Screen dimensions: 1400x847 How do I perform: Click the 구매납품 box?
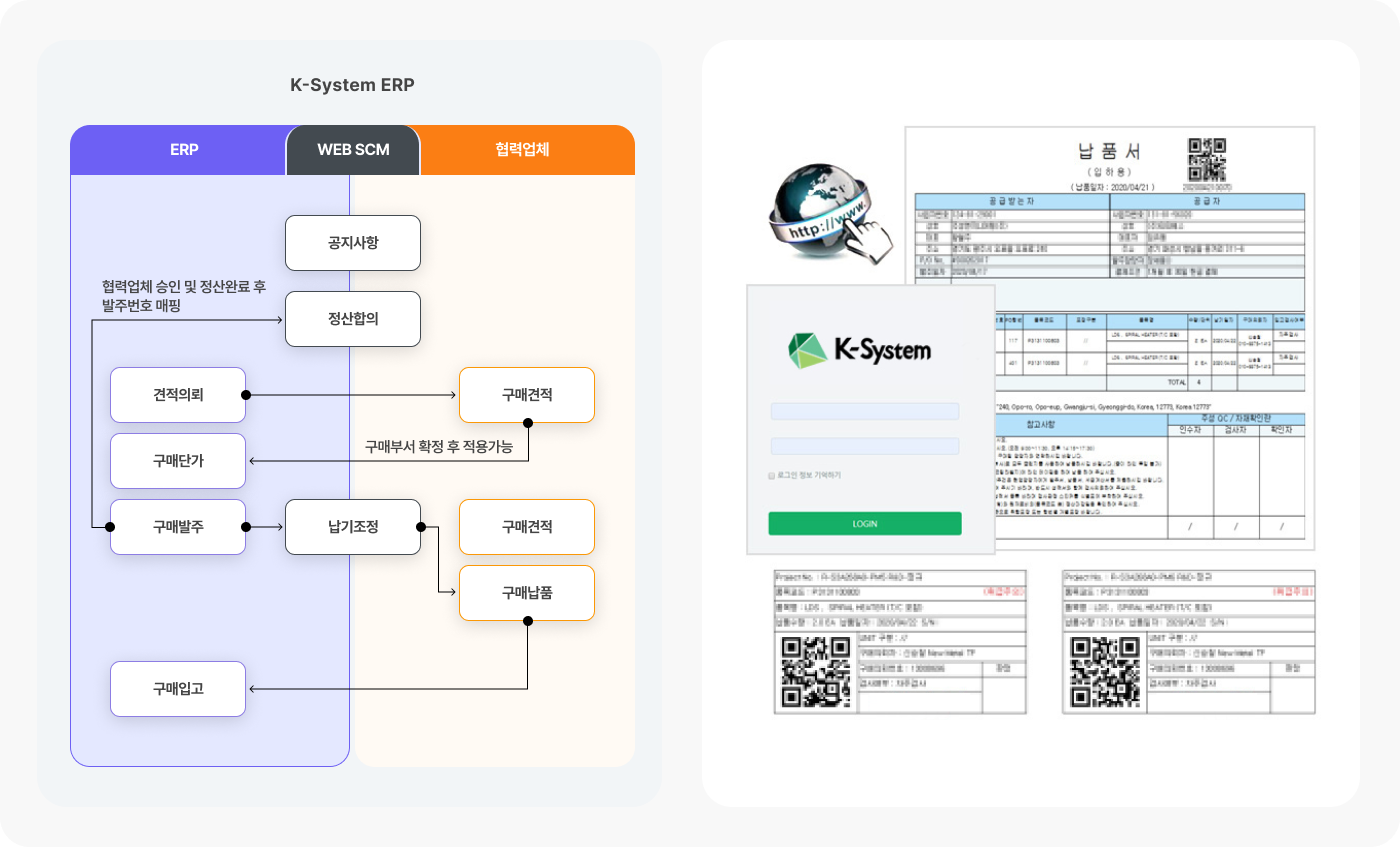[527, 593]
